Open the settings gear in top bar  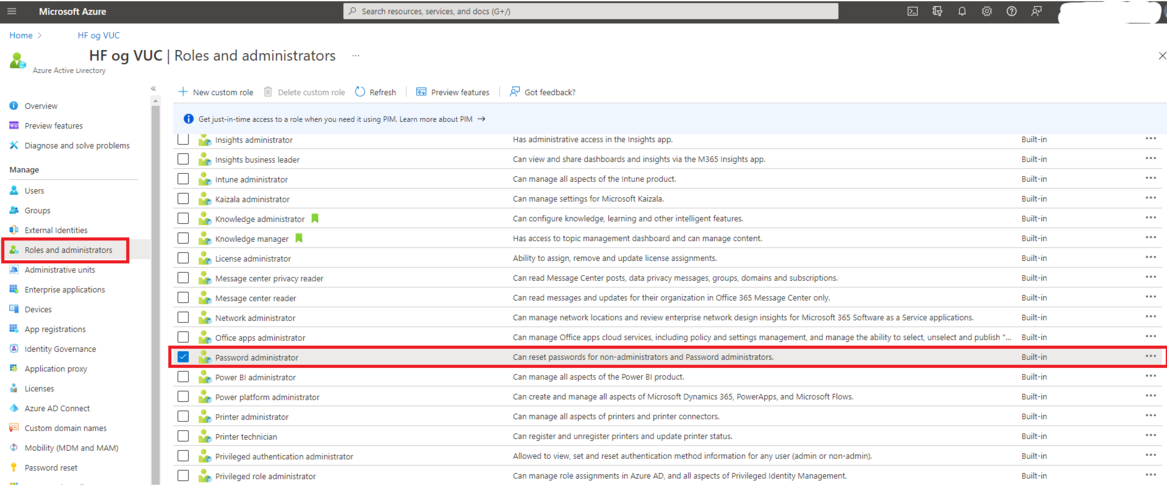tap(986, 11)
